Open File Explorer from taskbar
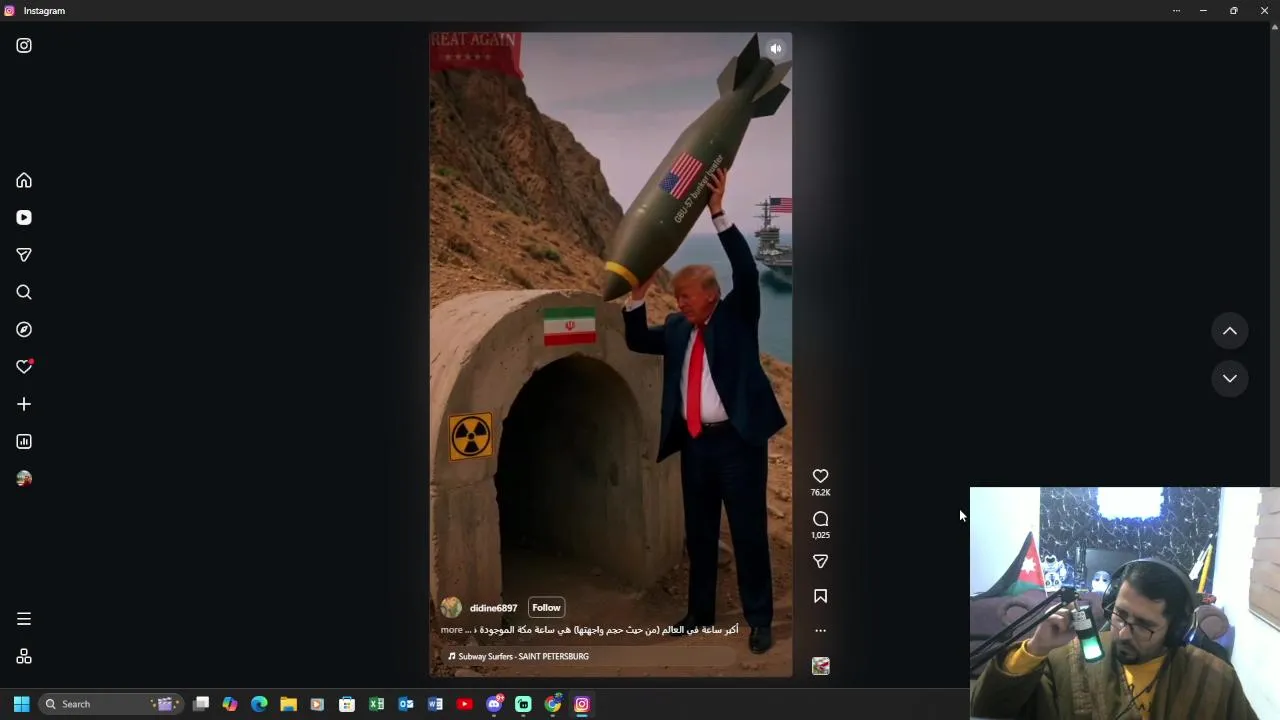The image size is (1280, 720). click(288, 704)
